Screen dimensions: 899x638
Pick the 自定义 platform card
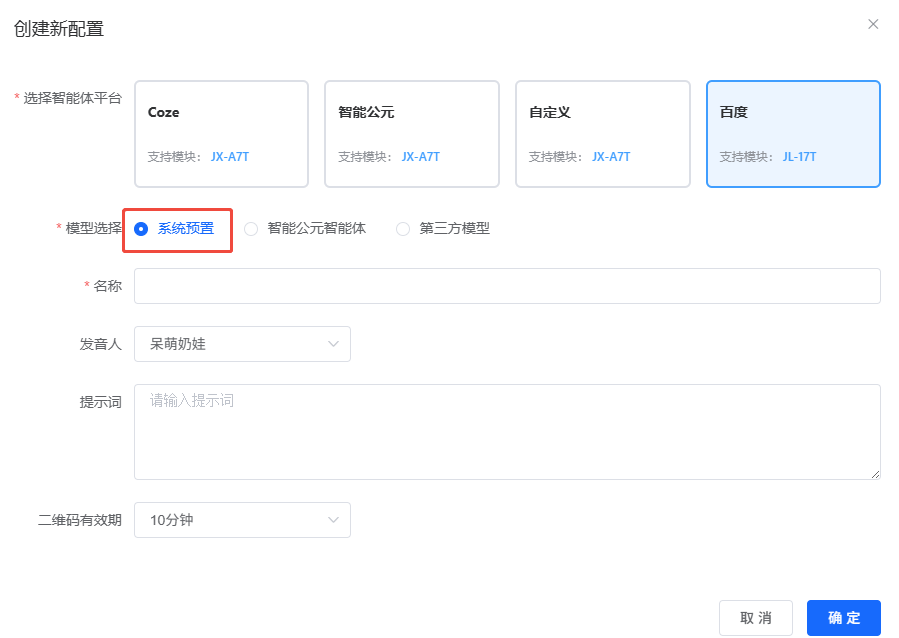pos(603,134)
